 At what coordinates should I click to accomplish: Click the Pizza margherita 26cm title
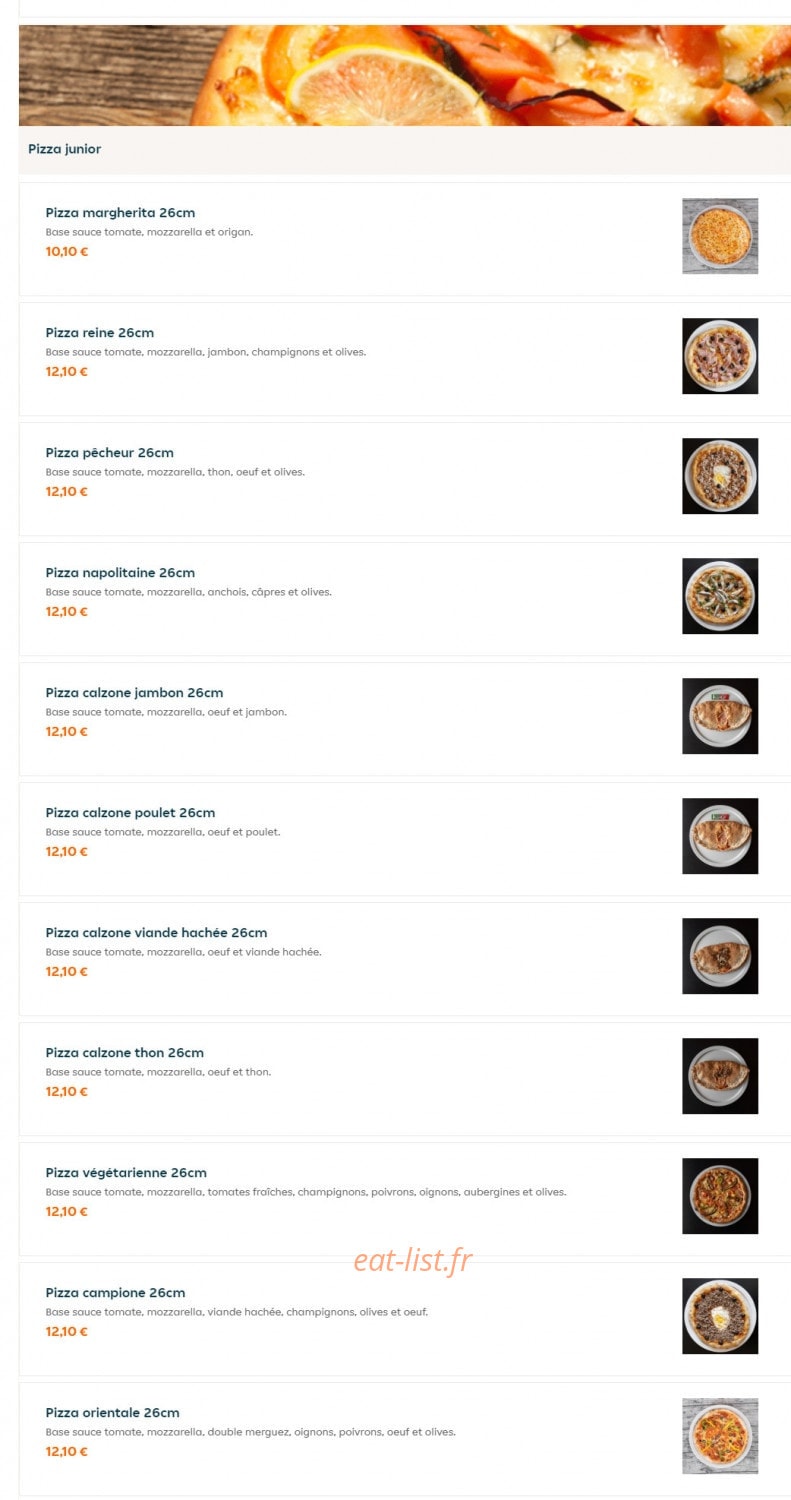(x=120, y=213)
